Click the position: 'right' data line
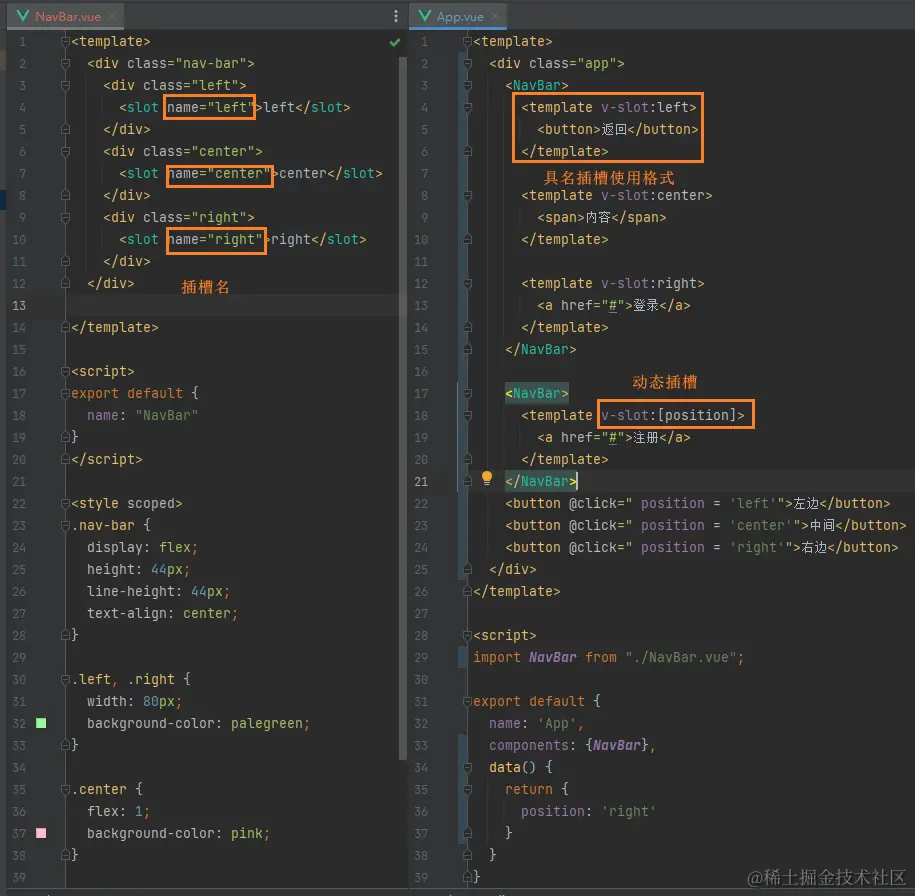Viewport: 915px width, 896px height. [x=588, y=811]
